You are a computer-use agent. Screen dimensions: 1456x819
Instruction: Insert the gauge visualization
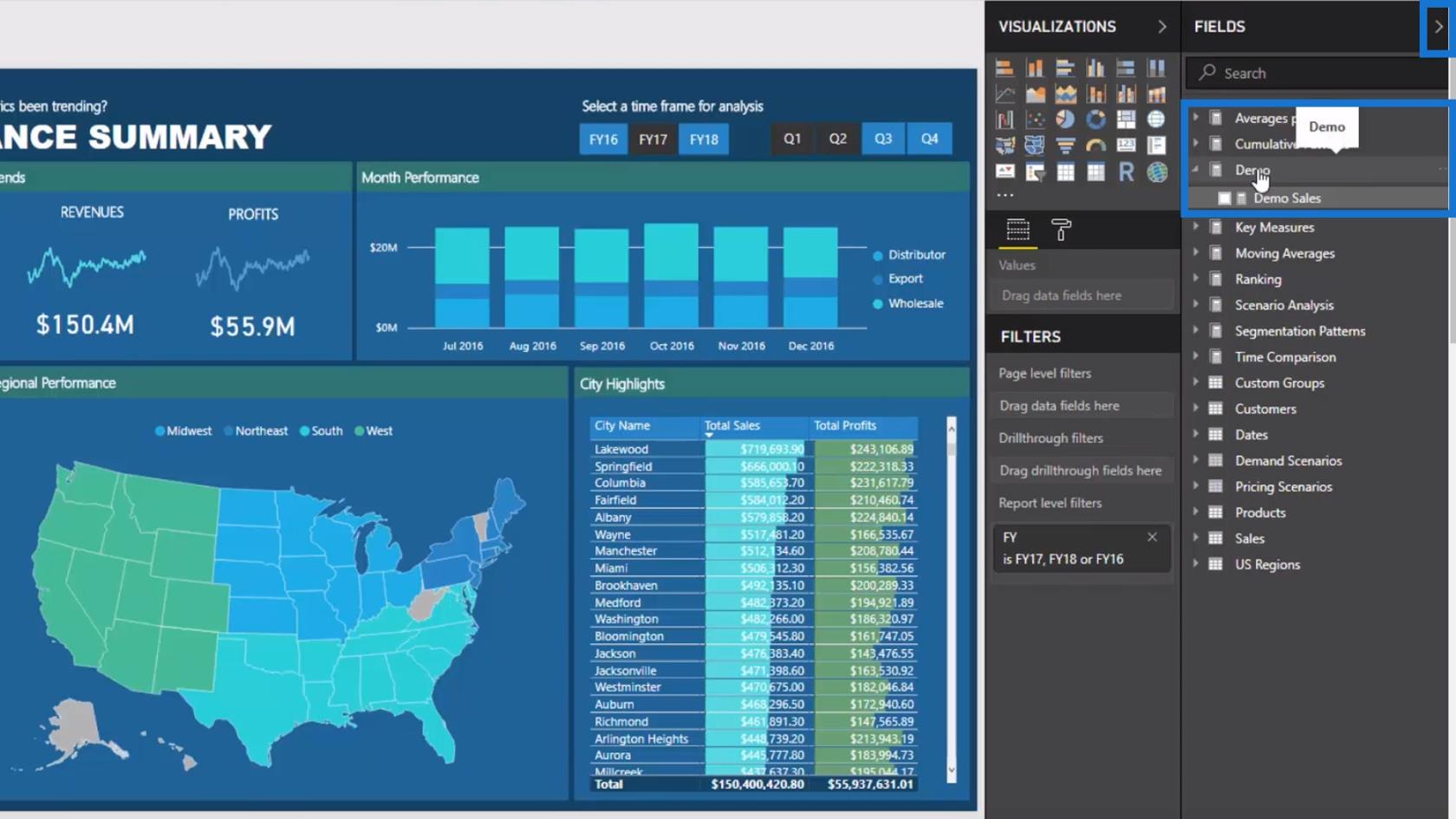(x=1095, y=146)
